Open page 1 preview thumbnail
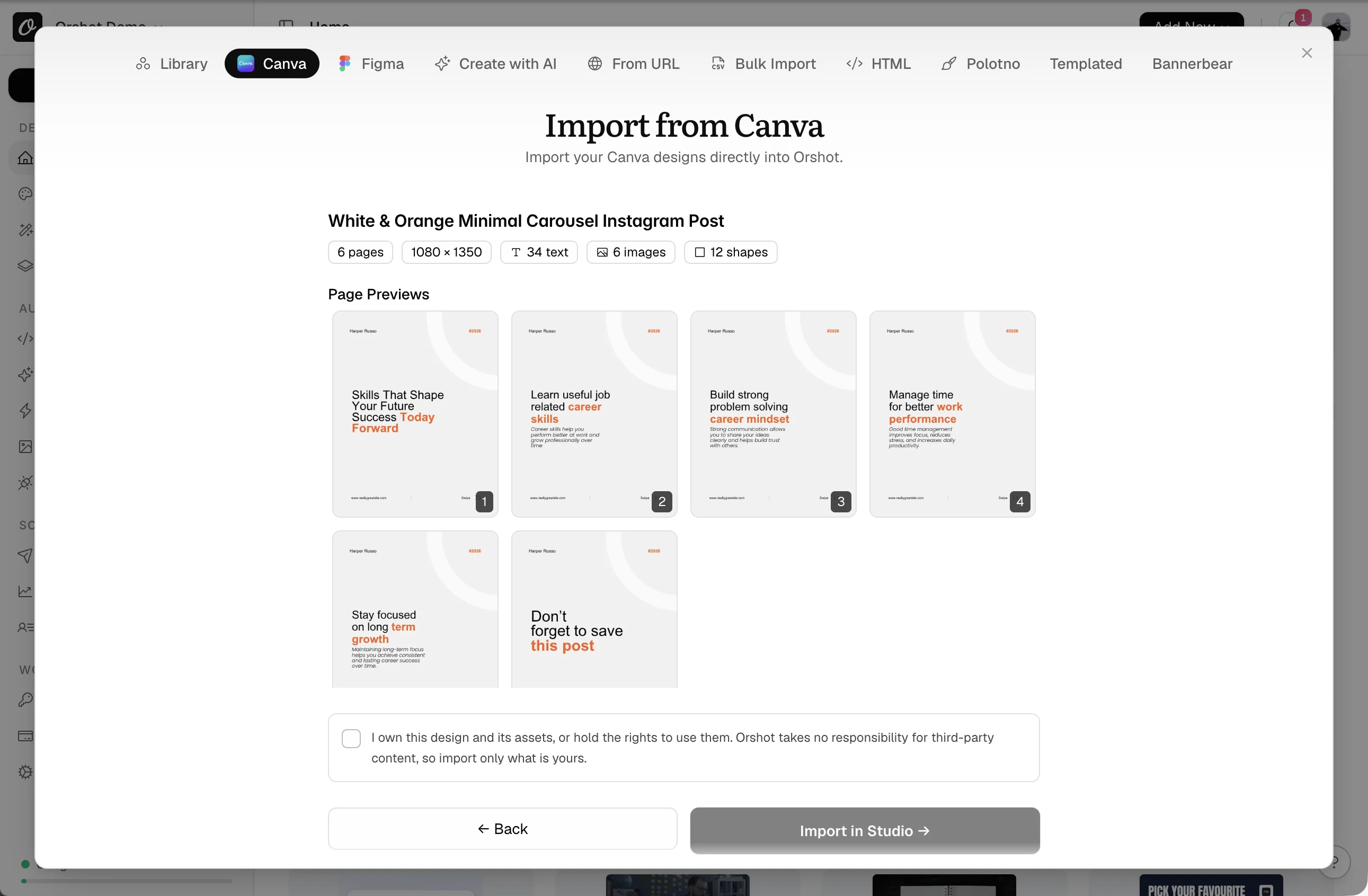 [x=415, y=414]
